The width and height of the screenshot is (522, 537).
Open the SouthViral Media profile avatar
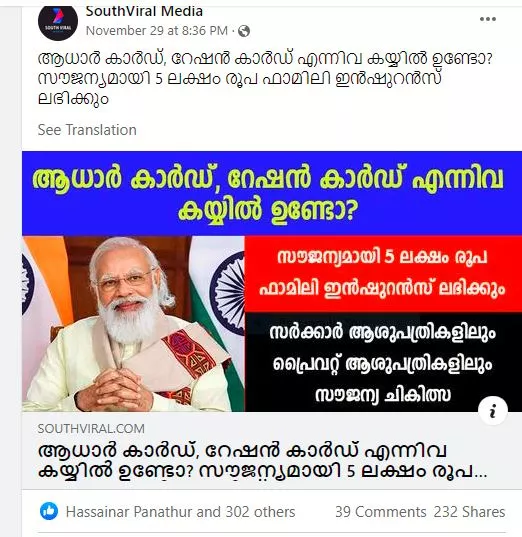pos(58,21)
